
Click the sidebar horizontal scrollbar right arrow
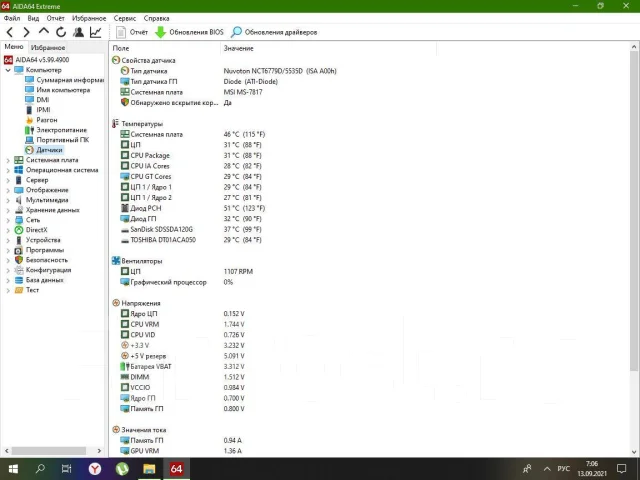coord(99,451)
